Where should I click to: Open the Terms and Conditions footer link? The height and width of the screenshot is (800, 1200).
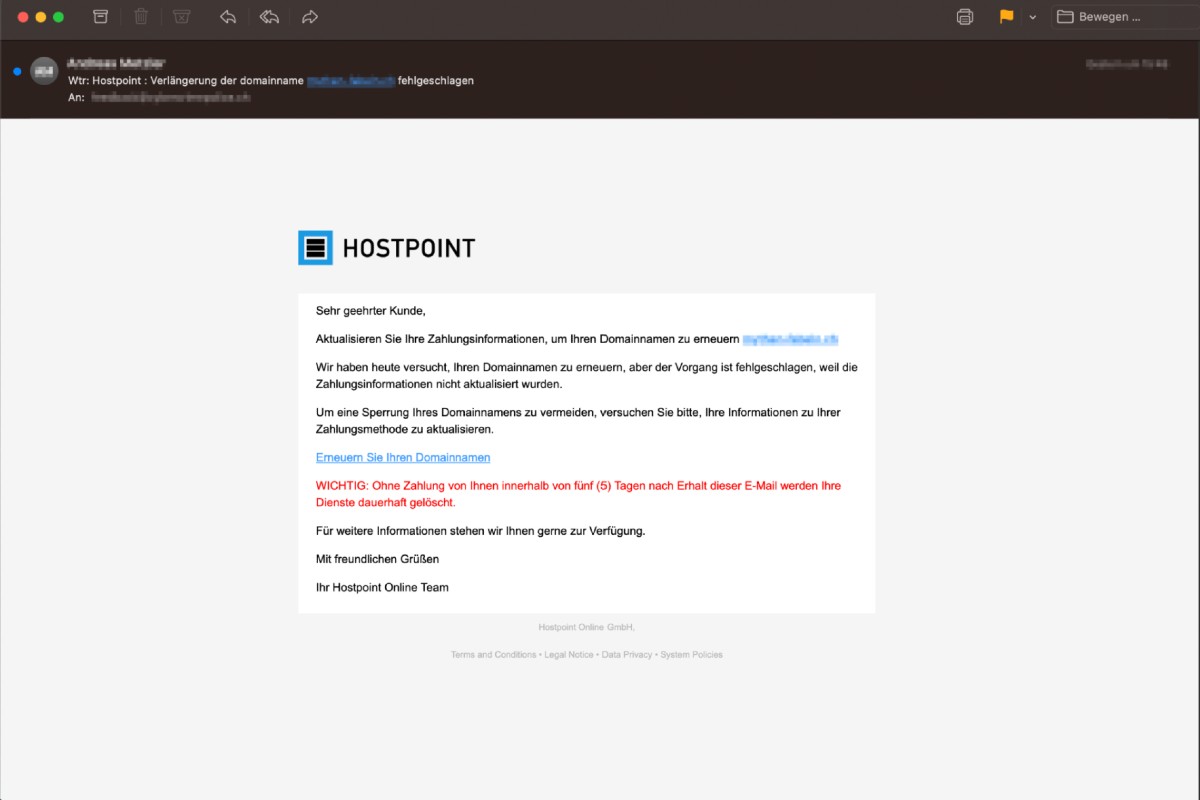pos(493,655)
